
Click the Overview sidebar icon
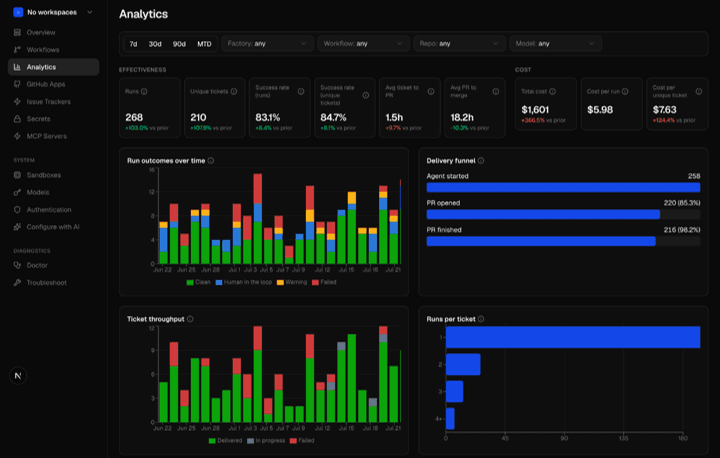17,32
